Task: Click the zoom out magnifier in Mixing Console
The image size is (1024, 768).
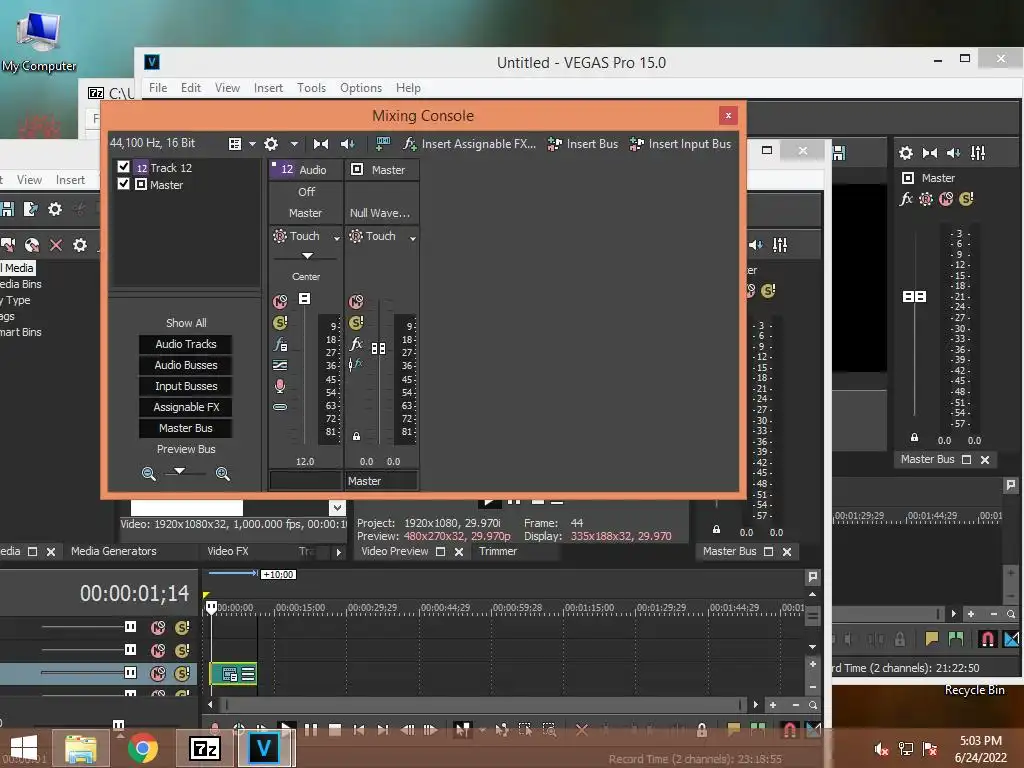Action: point(149,473)
